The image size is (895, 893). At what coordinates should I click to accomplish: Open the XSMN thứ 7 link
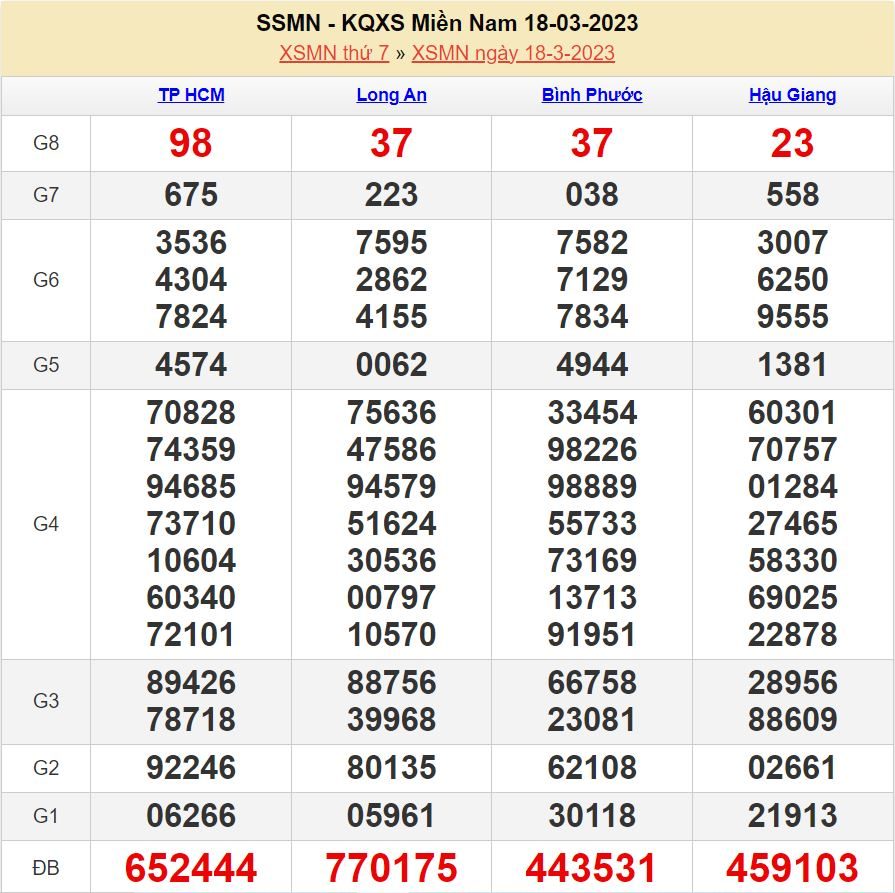click(334, 53)
